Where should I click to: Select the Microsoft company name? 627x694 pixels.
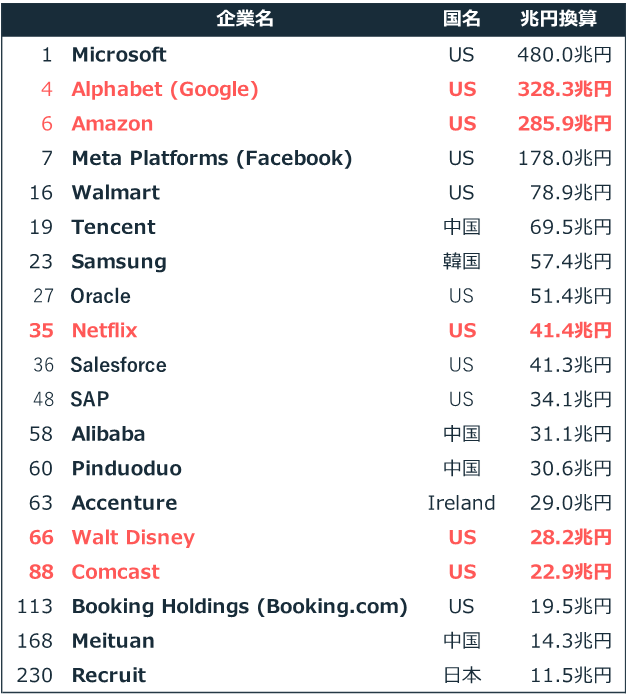coord(119,55)
